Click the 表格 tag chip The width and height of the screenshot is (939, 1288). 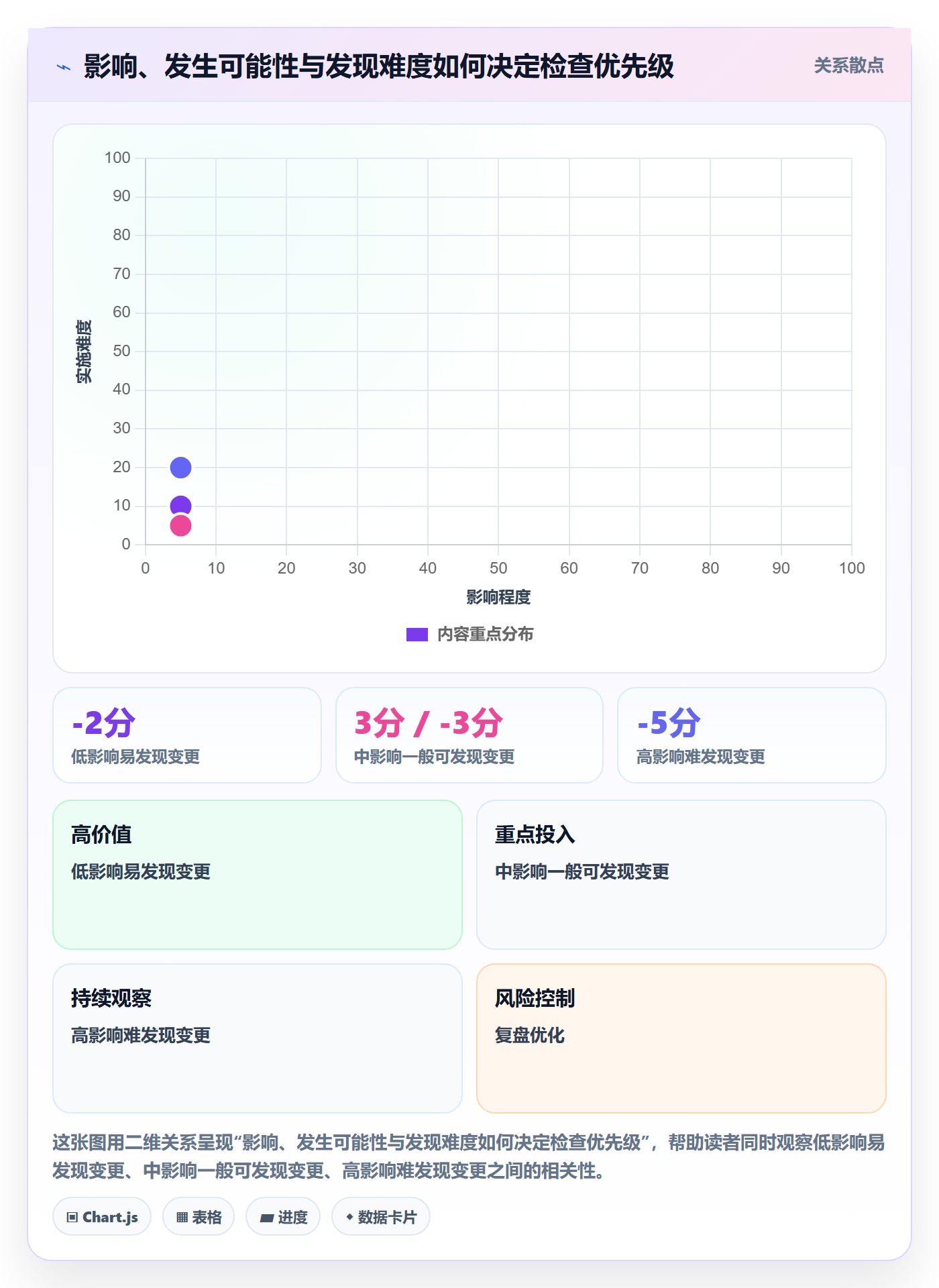pos(199,1217)
